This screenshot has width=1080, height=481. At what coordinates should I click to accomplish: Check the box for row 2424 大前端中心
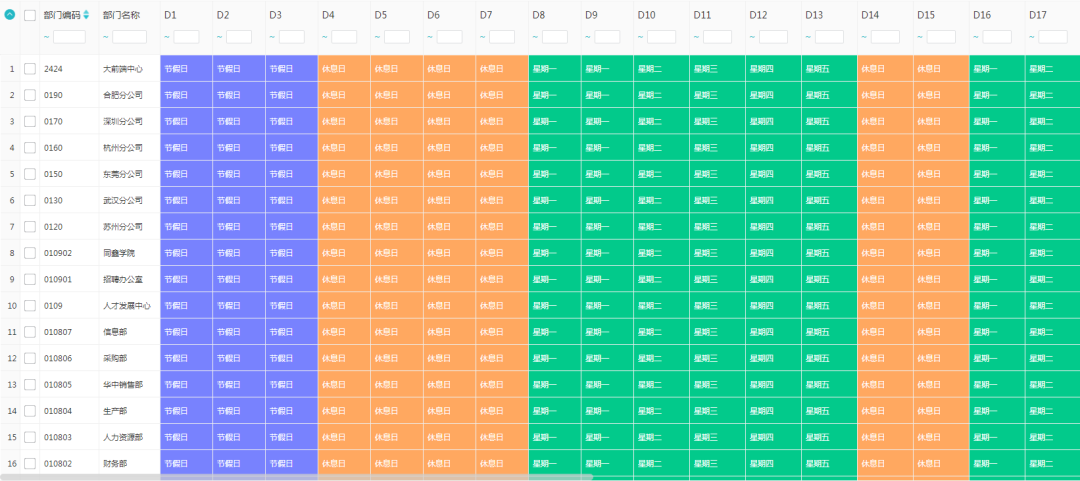click(30, 69)
